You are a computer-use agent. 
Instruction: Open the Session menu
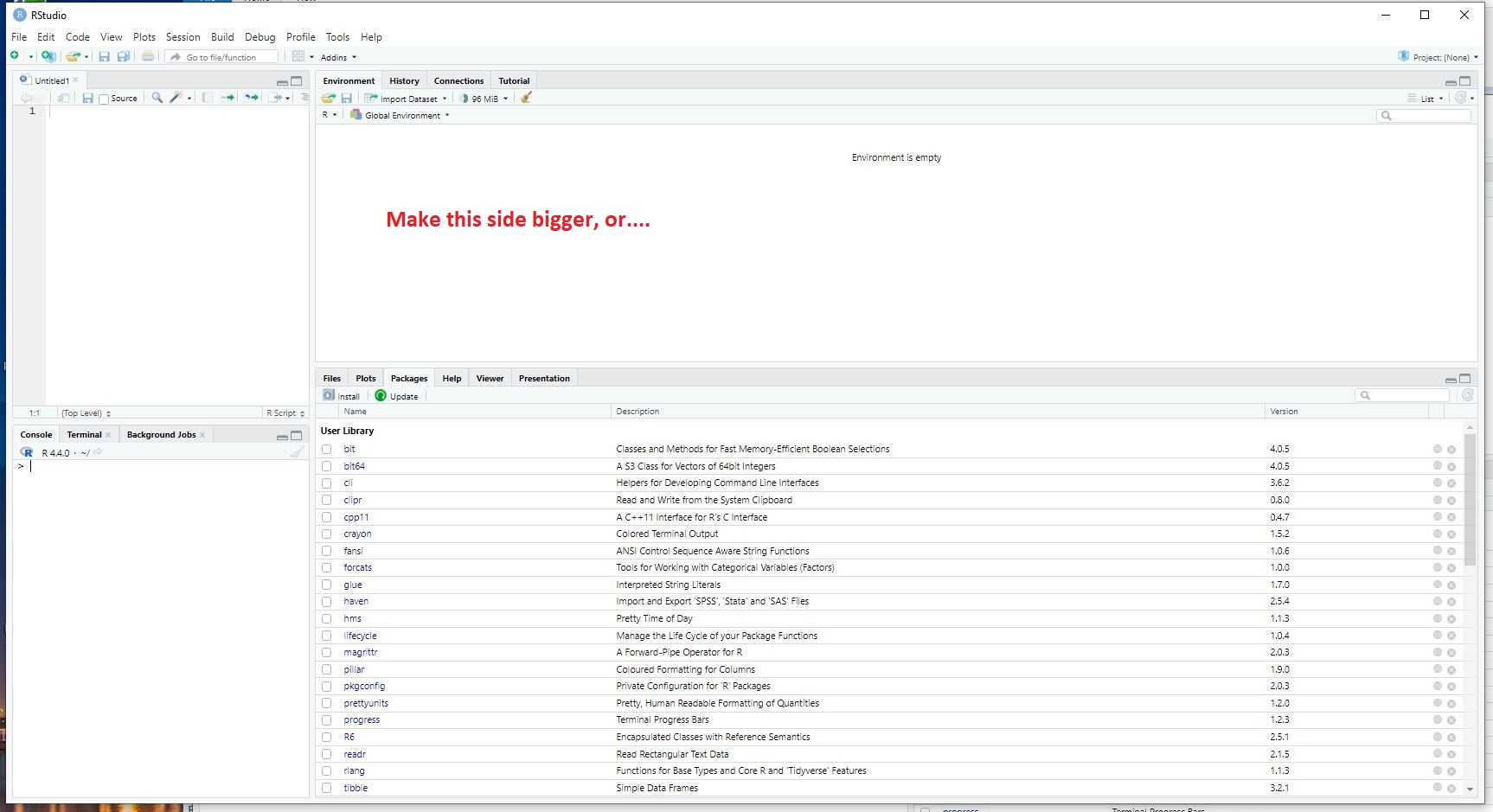183,37
